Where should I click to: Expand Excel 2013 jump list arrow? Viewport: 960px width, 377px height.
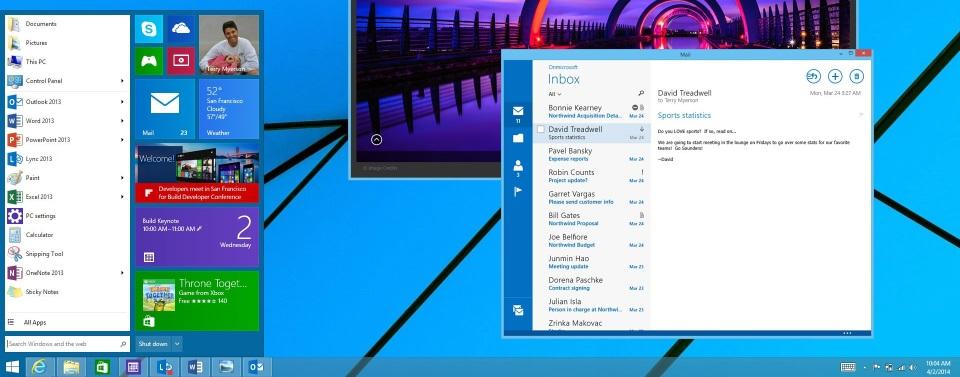[x=122, y=196]
